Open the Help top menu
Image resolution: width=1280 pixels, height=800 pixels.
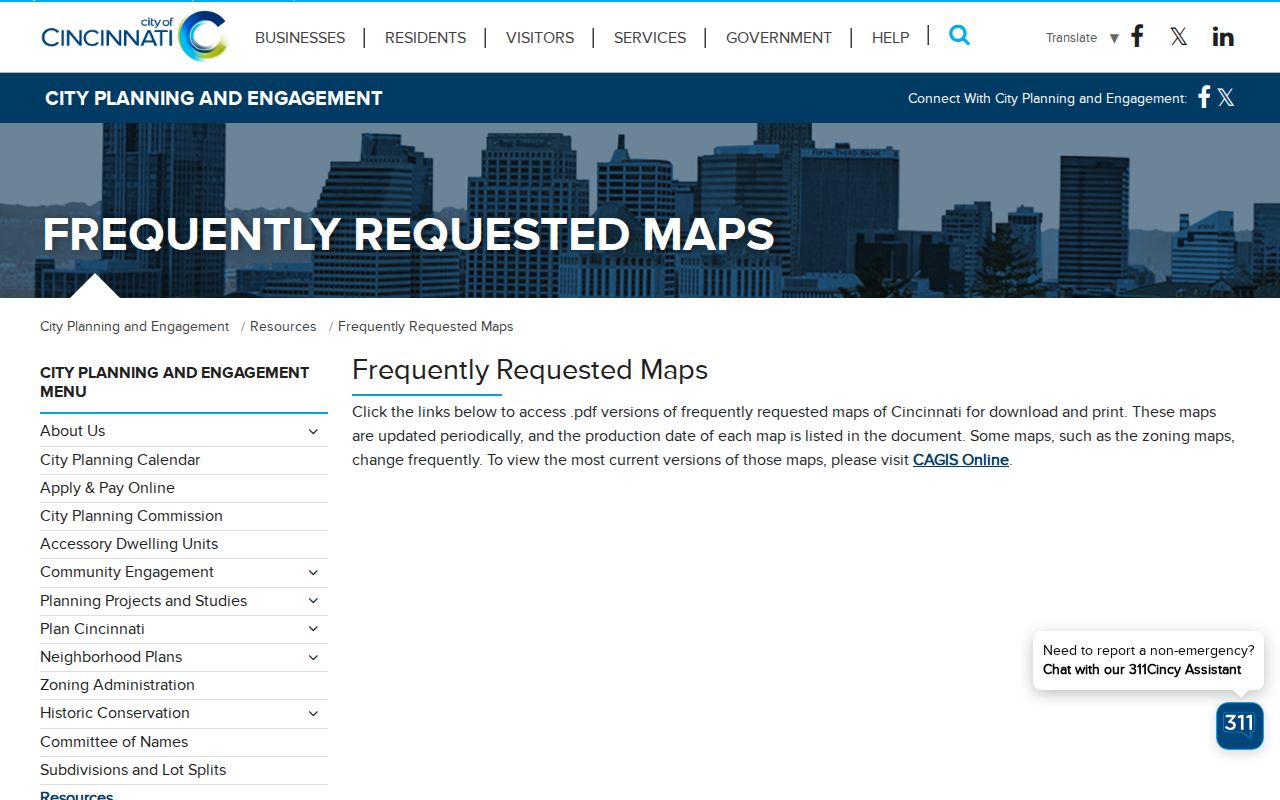click(x=890, y=38)
